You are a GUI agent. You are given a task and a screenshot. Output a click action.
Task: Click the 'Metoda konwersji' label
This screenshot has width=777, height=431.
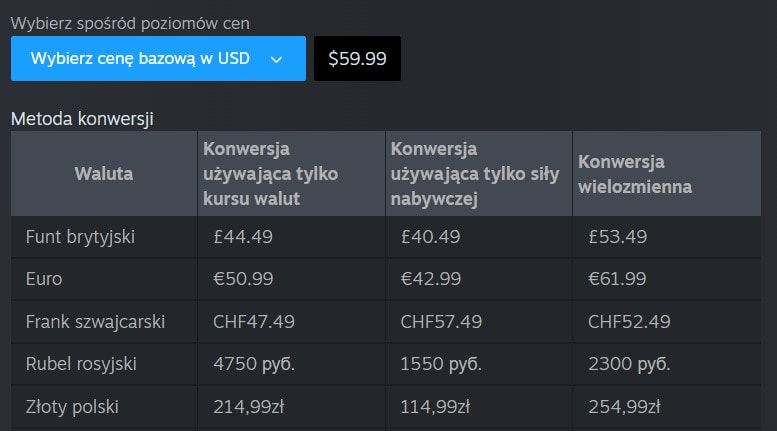coord(82,119)
